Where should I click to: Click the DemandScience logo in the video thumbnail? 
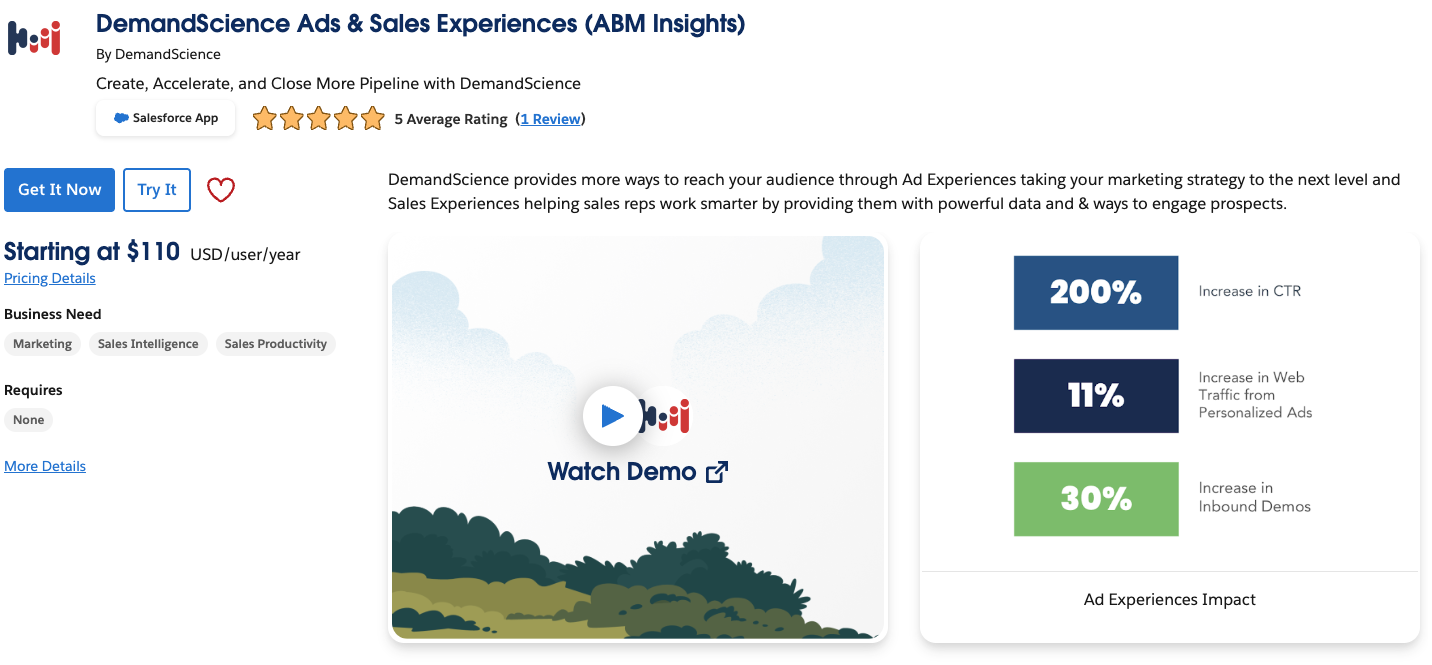point(669,416)
